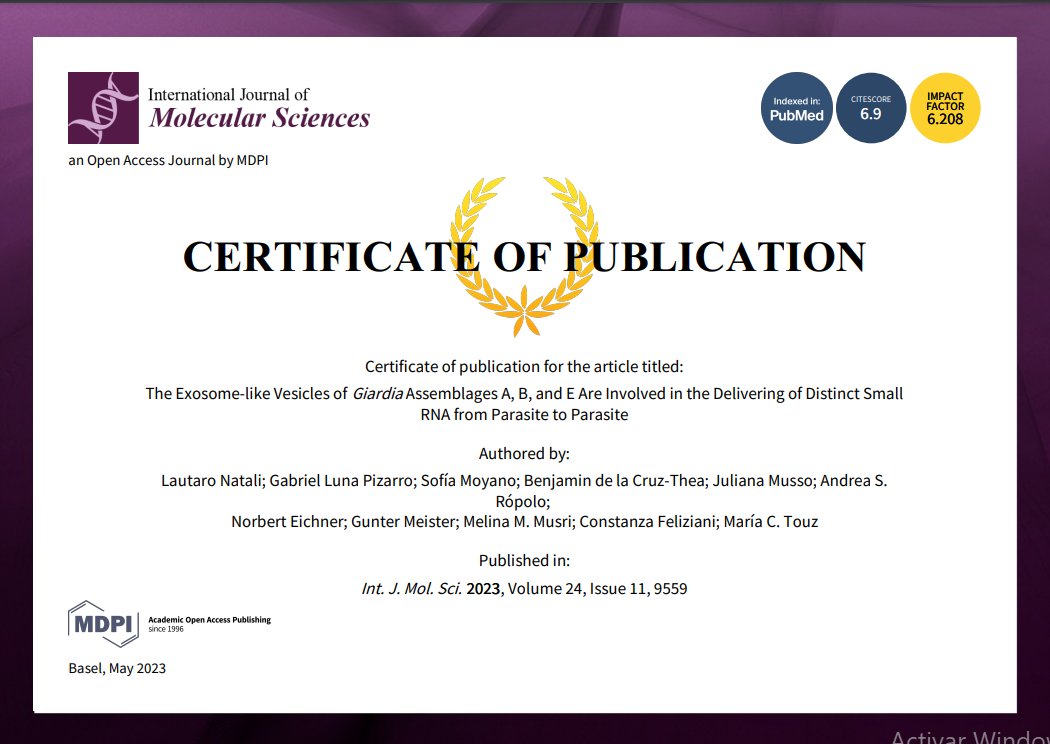Click 'Certificate of publication for the article titled:'
The image size is (1050, 744).
pos(524,366)
